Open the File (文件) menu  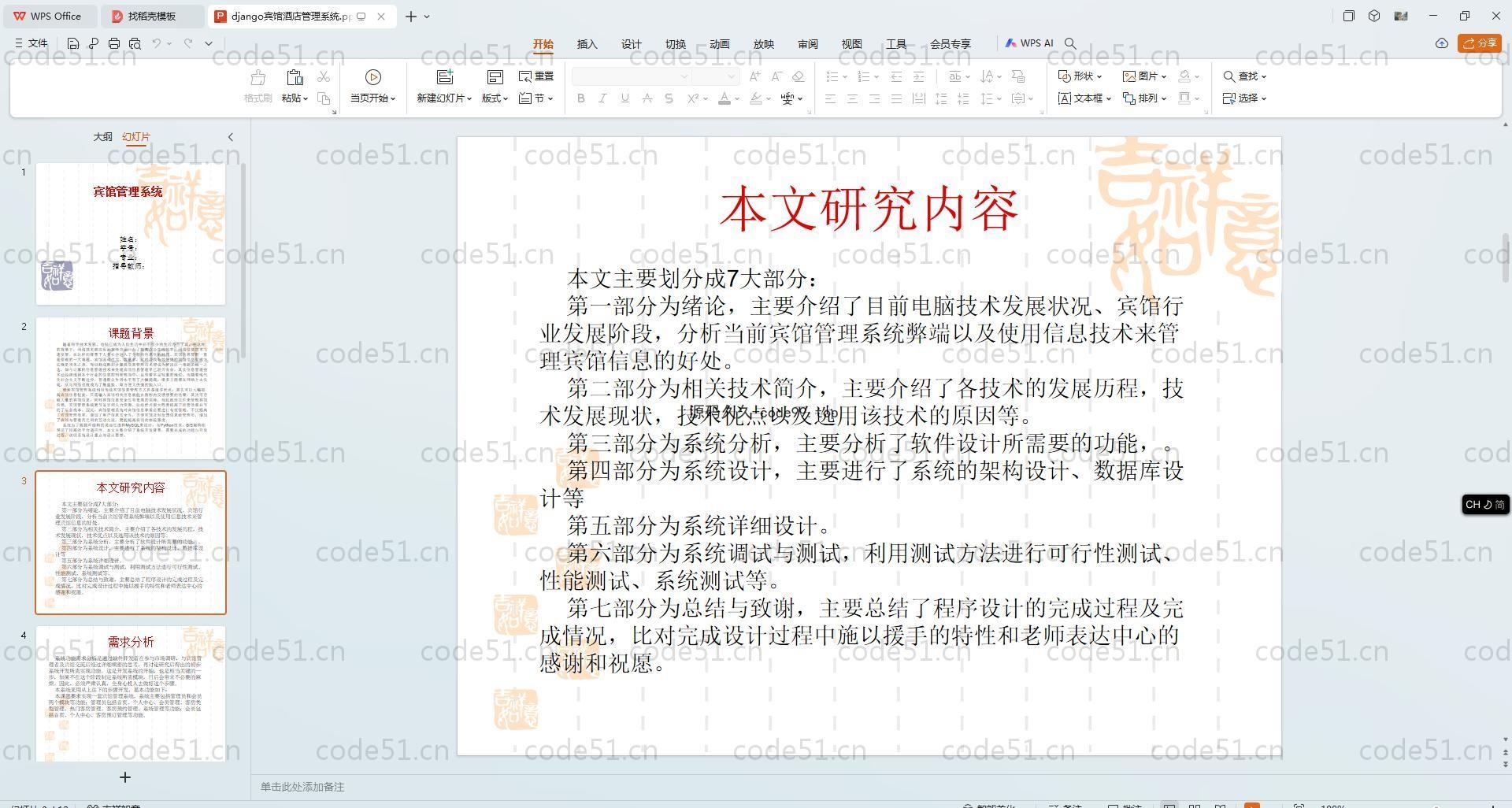(31, 43)
